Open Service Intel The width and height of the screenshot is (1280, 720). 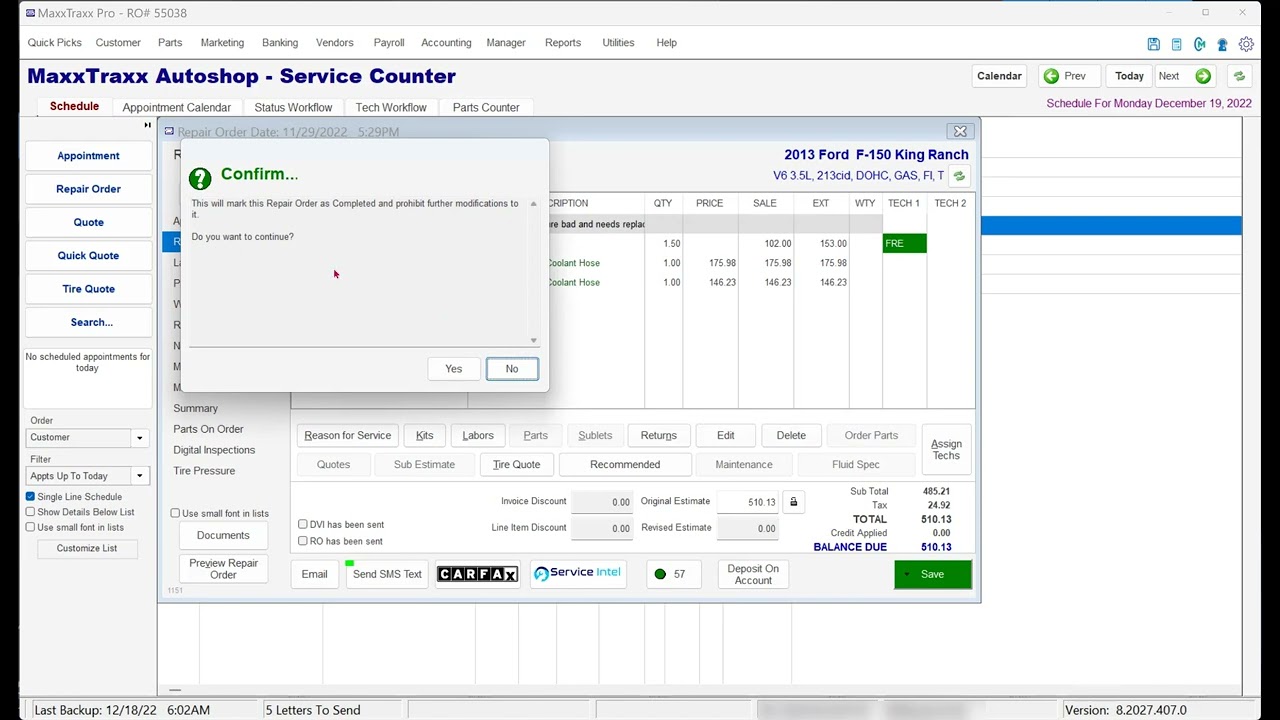coord(578,574)
